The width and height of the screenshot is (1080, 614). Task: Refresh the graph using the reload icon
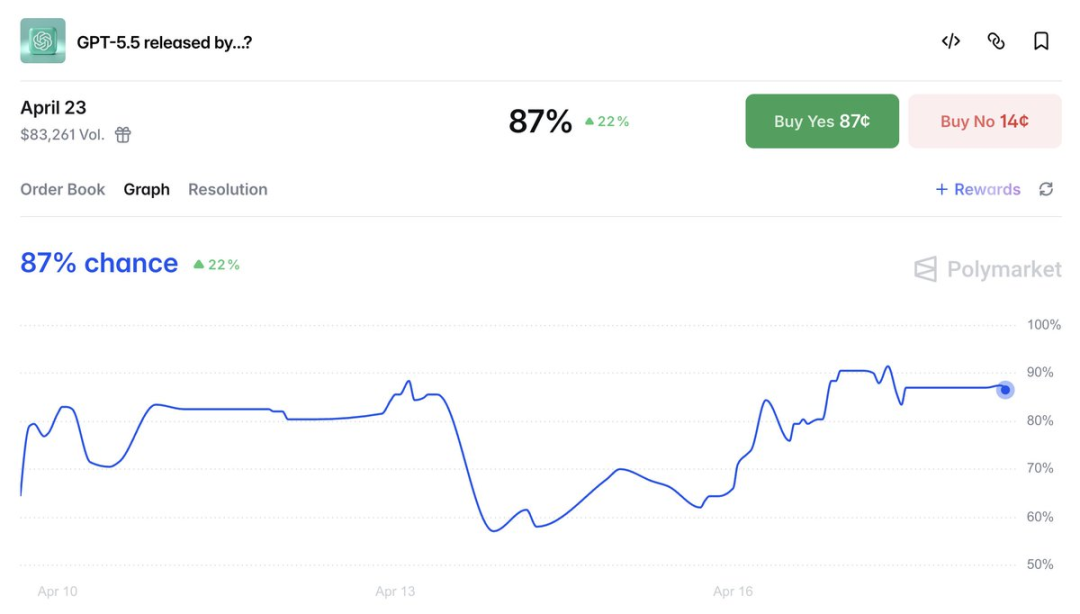pyautogui.click(x=1046, y=189)
